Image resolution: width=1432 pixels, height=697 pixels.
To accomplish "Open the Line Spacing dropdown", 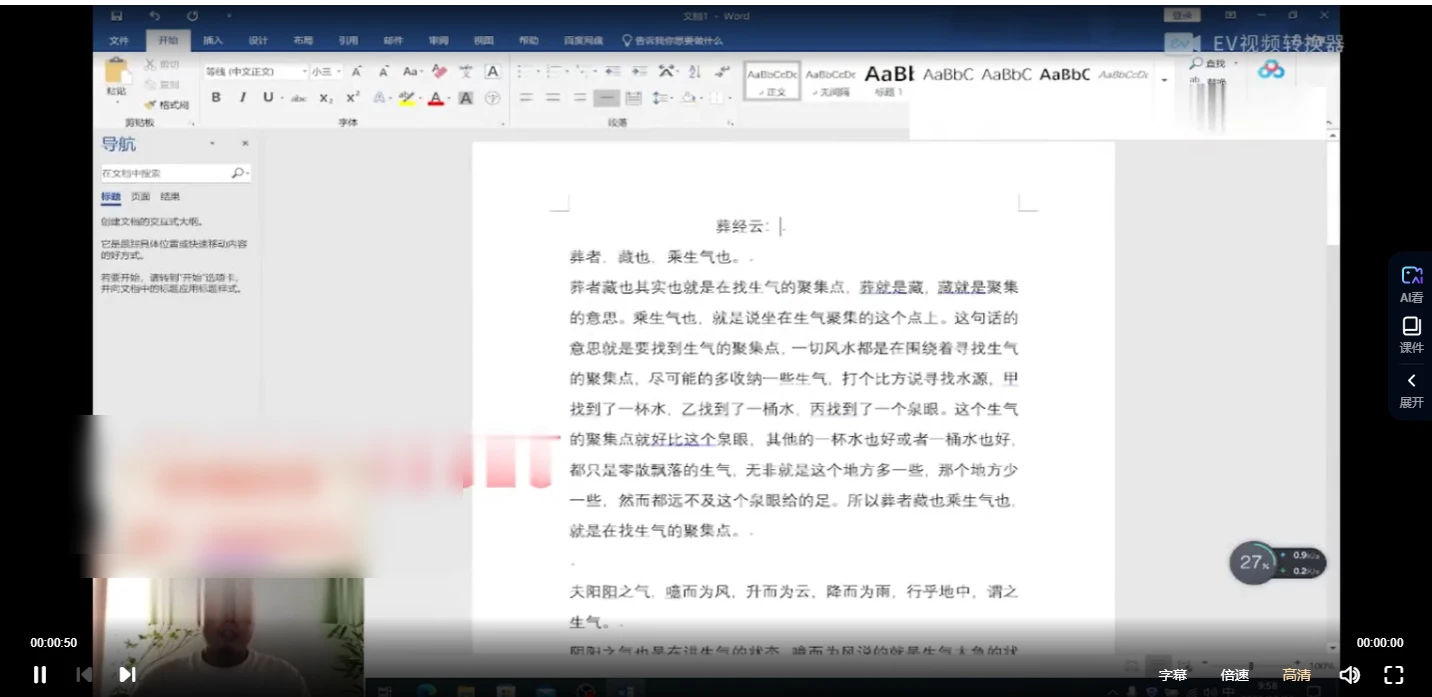I will [x=662, y=98].
